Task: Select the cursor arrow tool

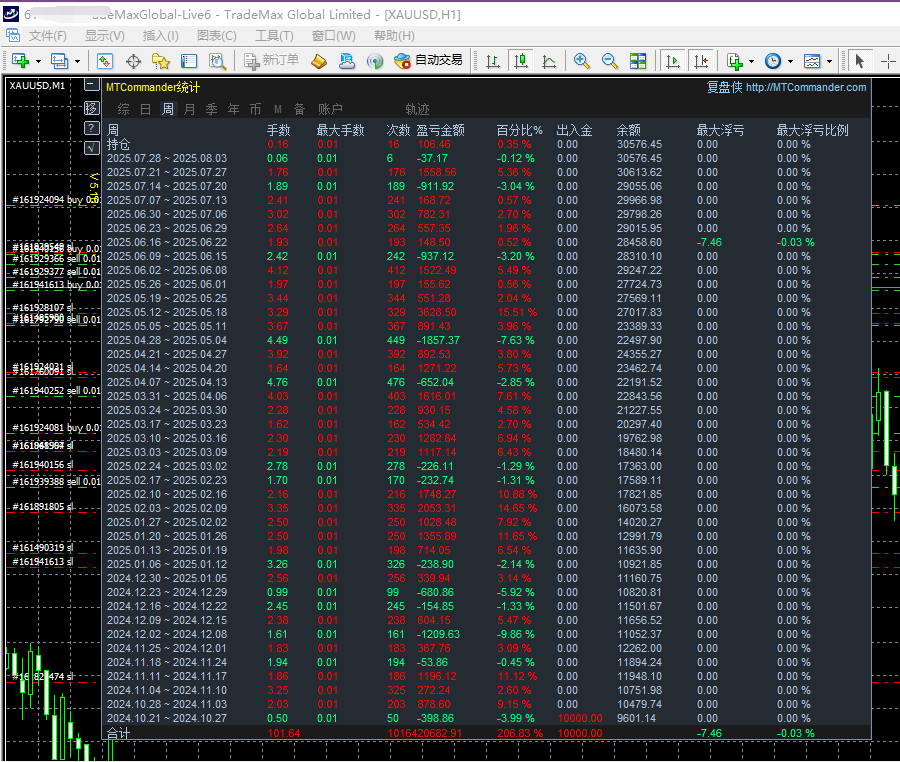Action: (860, 61)
